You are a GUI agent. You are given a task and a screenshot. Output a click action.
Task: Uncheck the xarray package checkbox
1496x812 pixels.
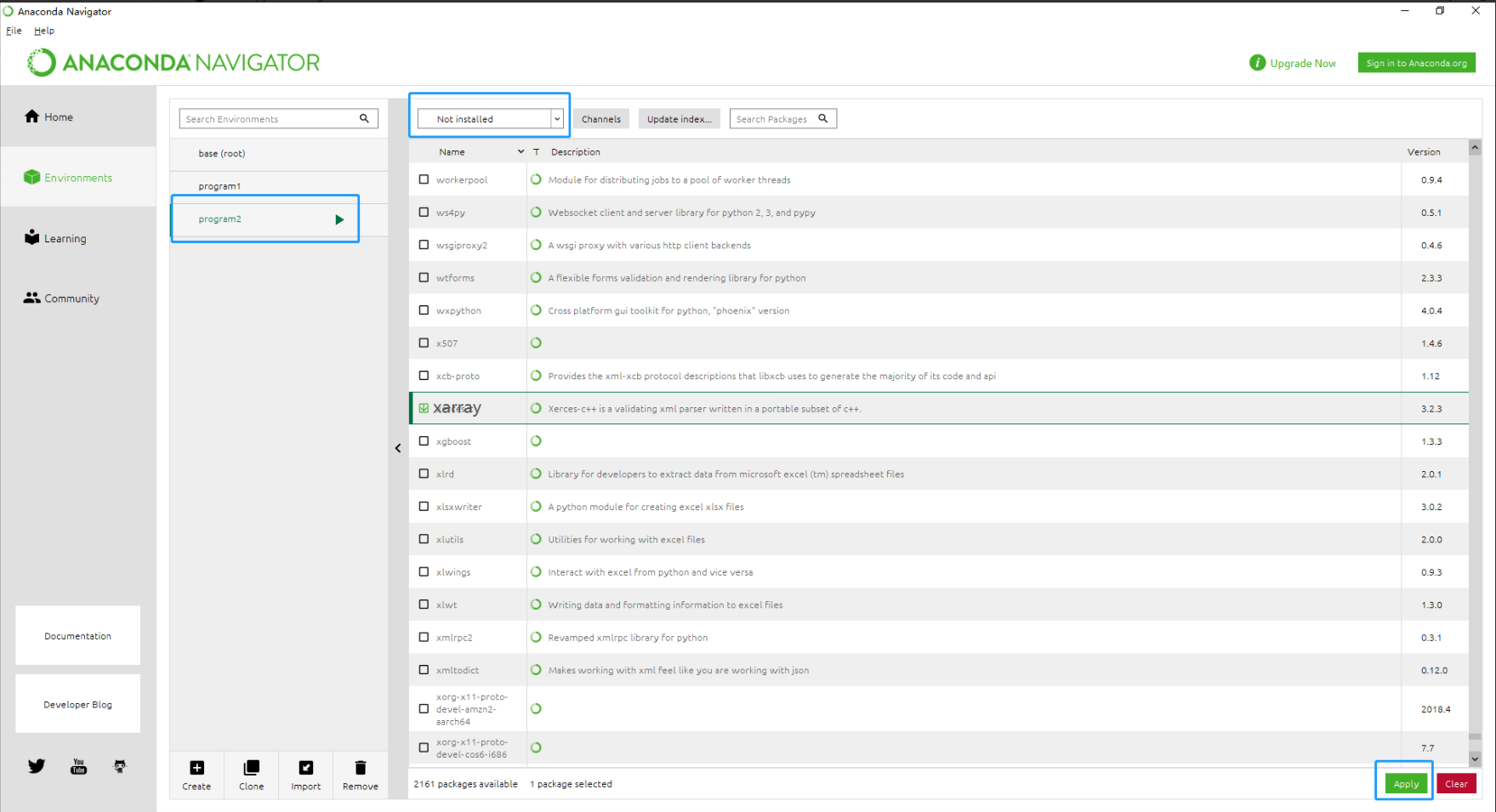click(x=424, y=408)
